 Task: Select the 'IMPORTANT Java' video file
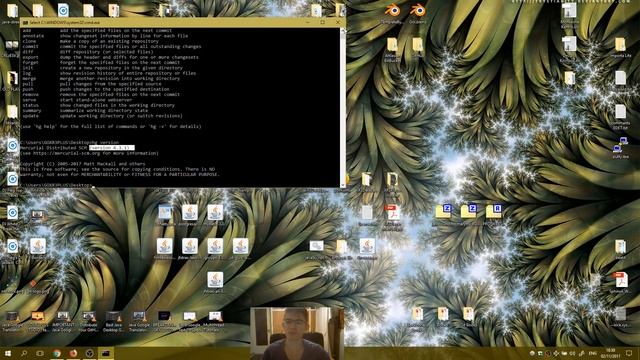63,321
